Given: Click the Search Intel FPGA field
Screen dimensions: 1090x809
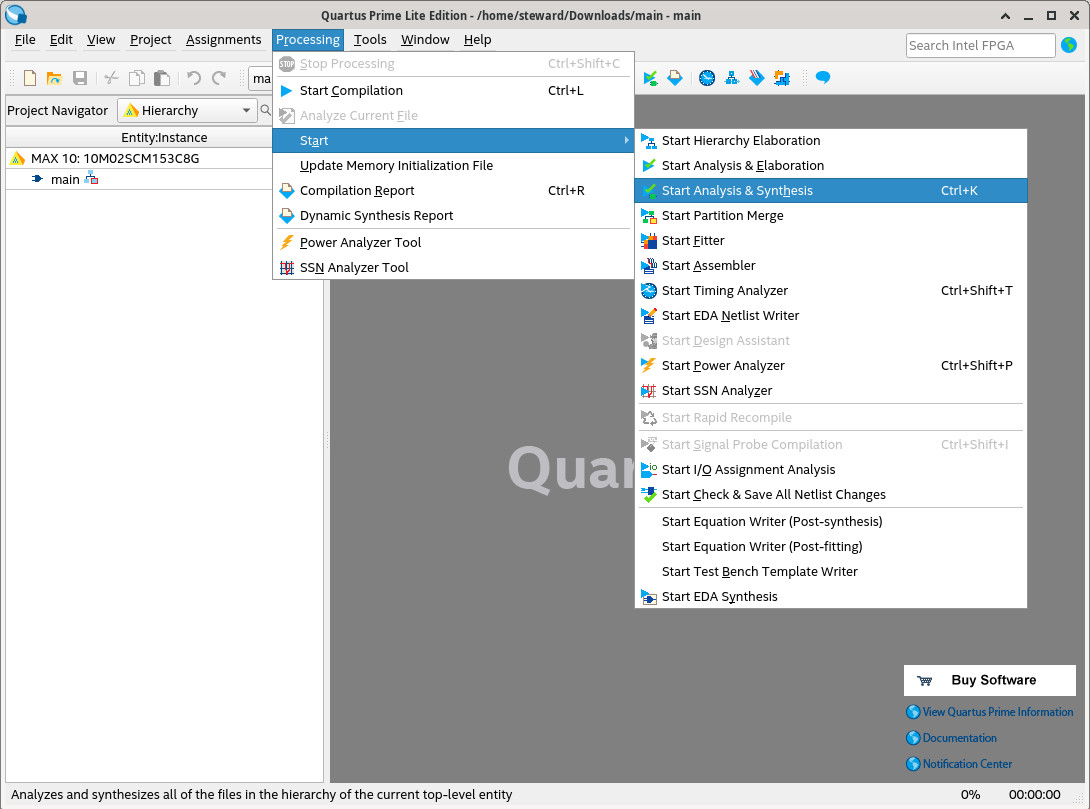Looking at the screenshot, I should point(980,45).
